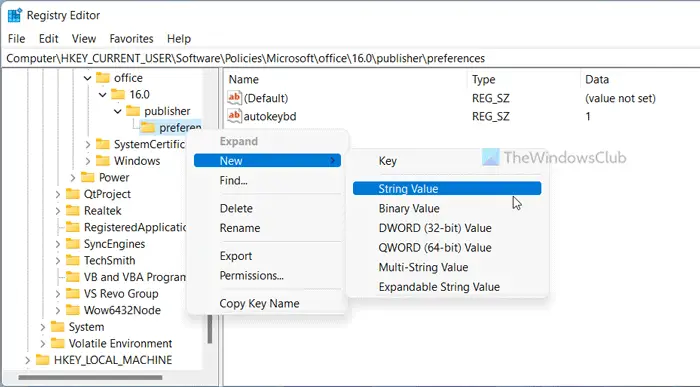
Task: Click the VS Revo Group folder icon
Action: (72, 293)
